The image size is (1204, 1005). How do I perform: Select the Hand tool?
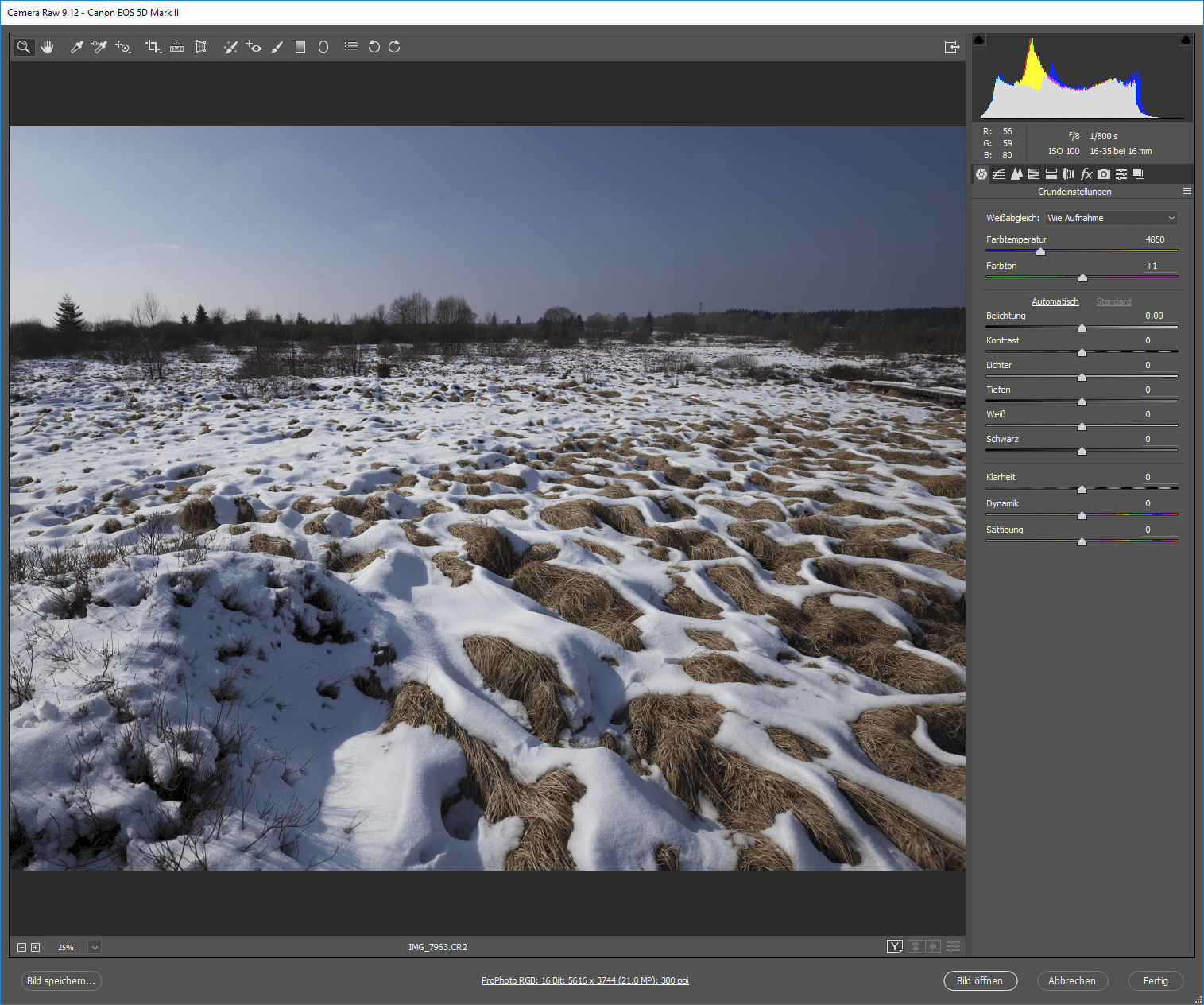pyautogui.click(x=48, y=47)
